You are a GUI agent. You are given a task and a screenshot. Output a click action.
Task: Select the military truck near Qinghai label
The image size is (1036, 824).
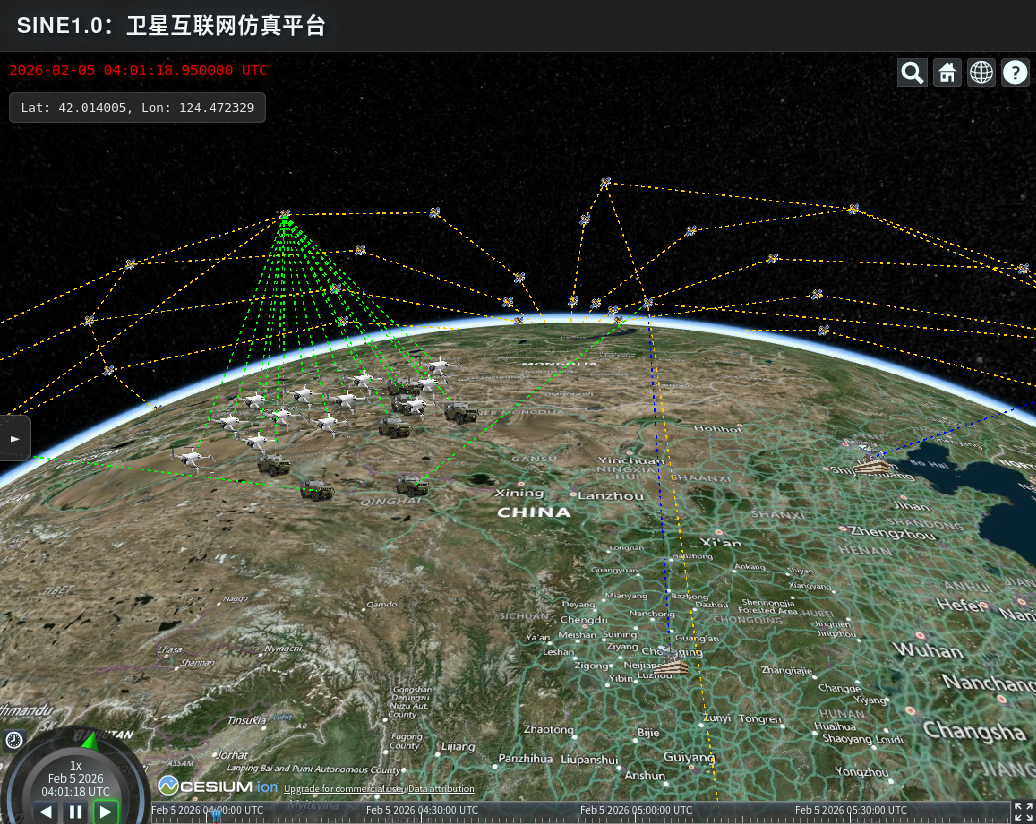(412, 485)
